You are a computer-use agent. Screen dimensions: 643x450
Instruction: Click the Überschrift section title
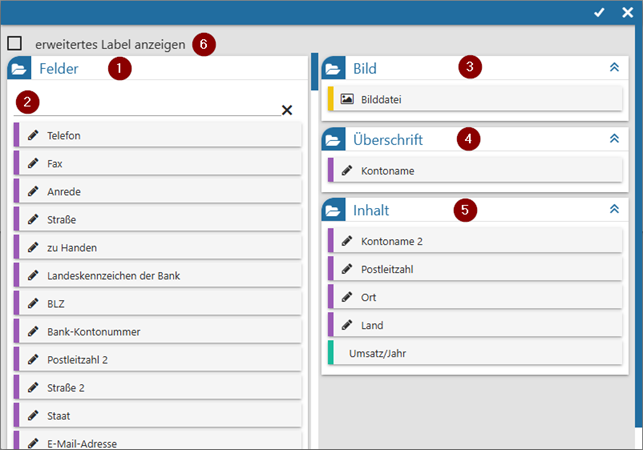[x=388, y=139]
